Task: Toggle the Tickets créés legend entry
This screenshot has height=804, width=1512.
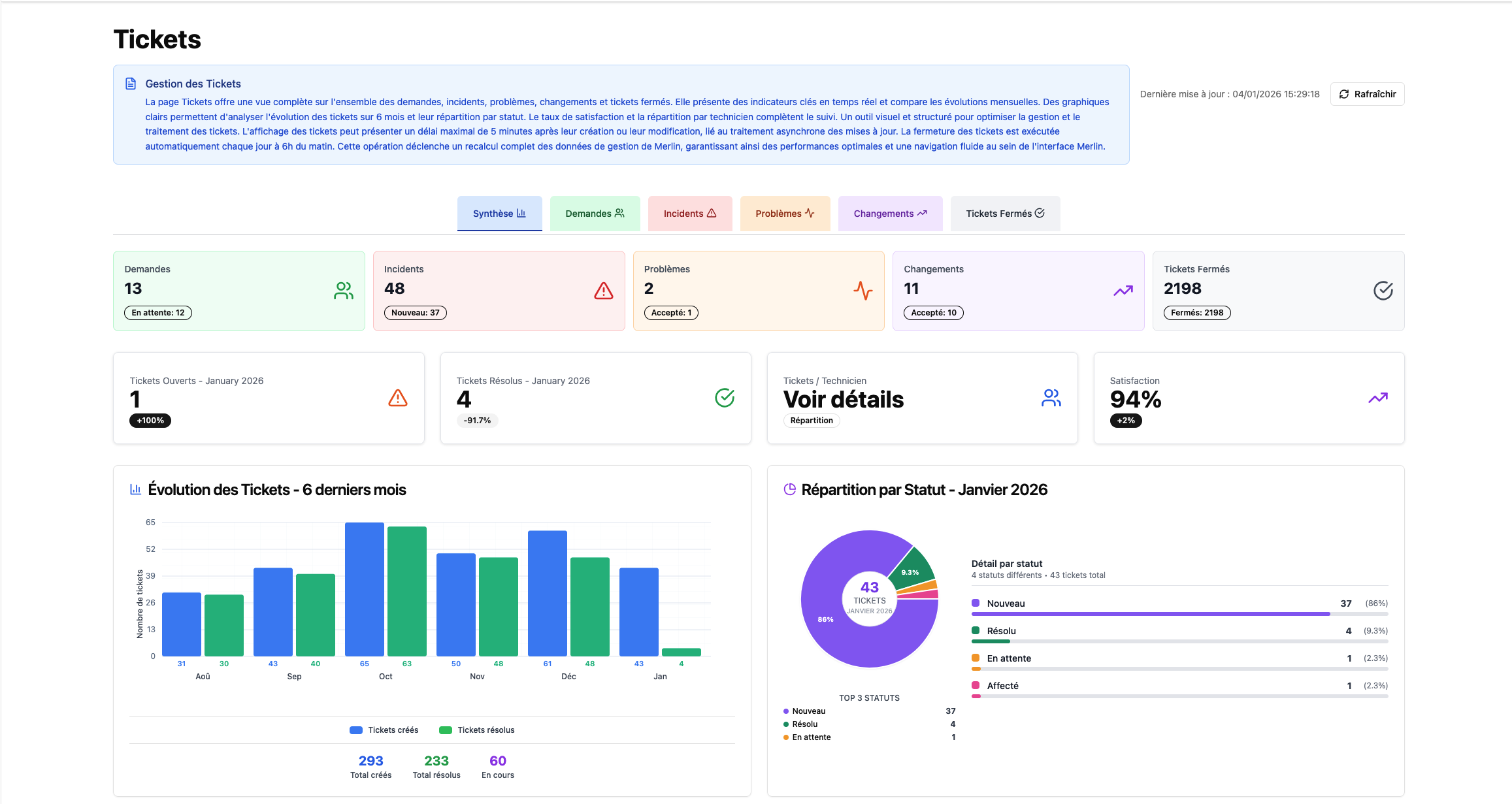Action: 384,730
